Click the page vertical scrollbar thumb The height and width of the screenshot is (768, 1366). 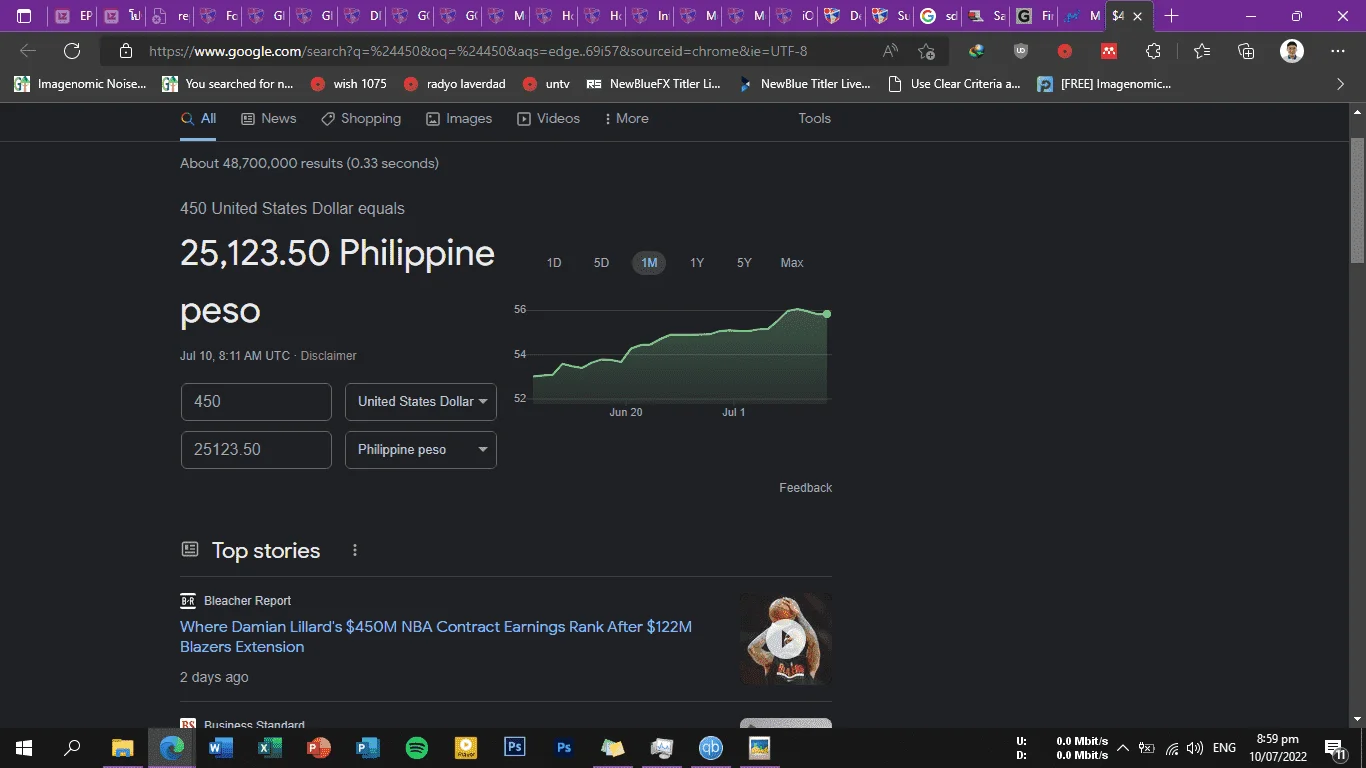click(x=1357, y=200)
